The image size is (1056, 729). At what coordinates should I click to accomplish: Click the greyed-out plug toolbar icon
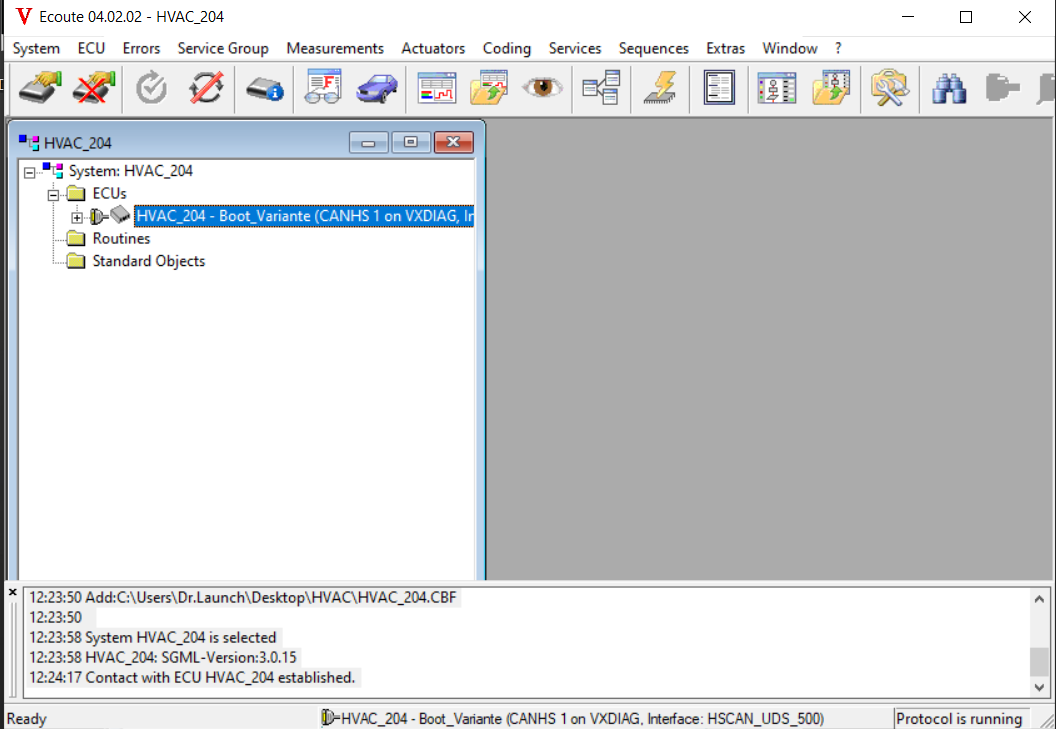click(x=1002, y=88)
